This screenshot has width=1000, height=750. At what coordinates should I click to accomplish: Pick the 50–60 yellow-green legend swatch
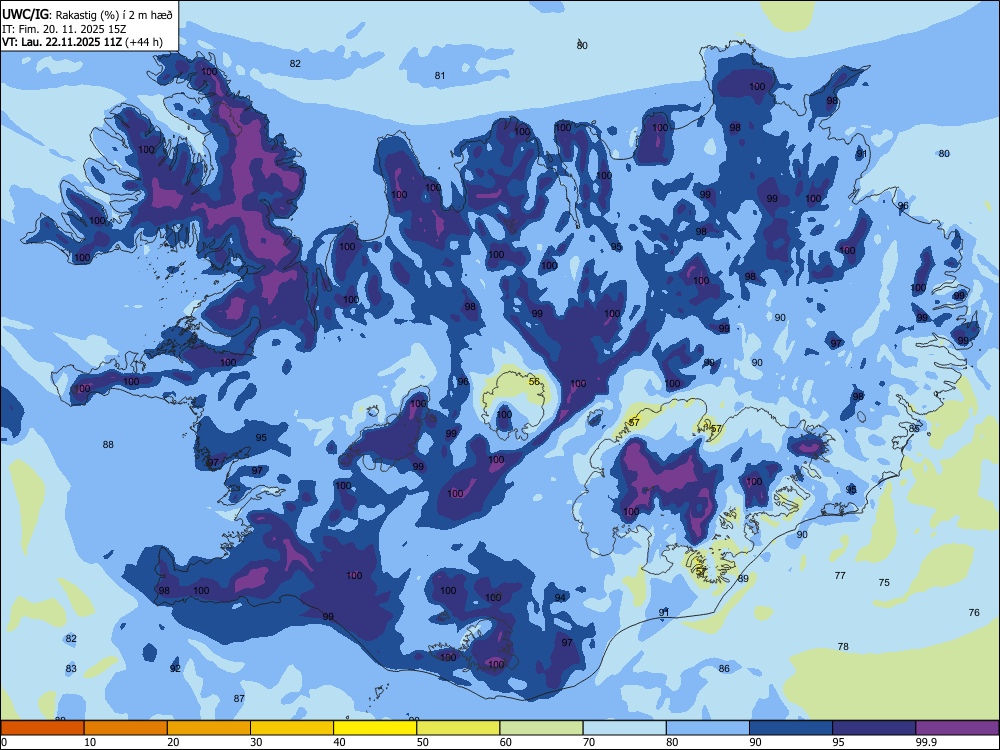pos(458,728)
